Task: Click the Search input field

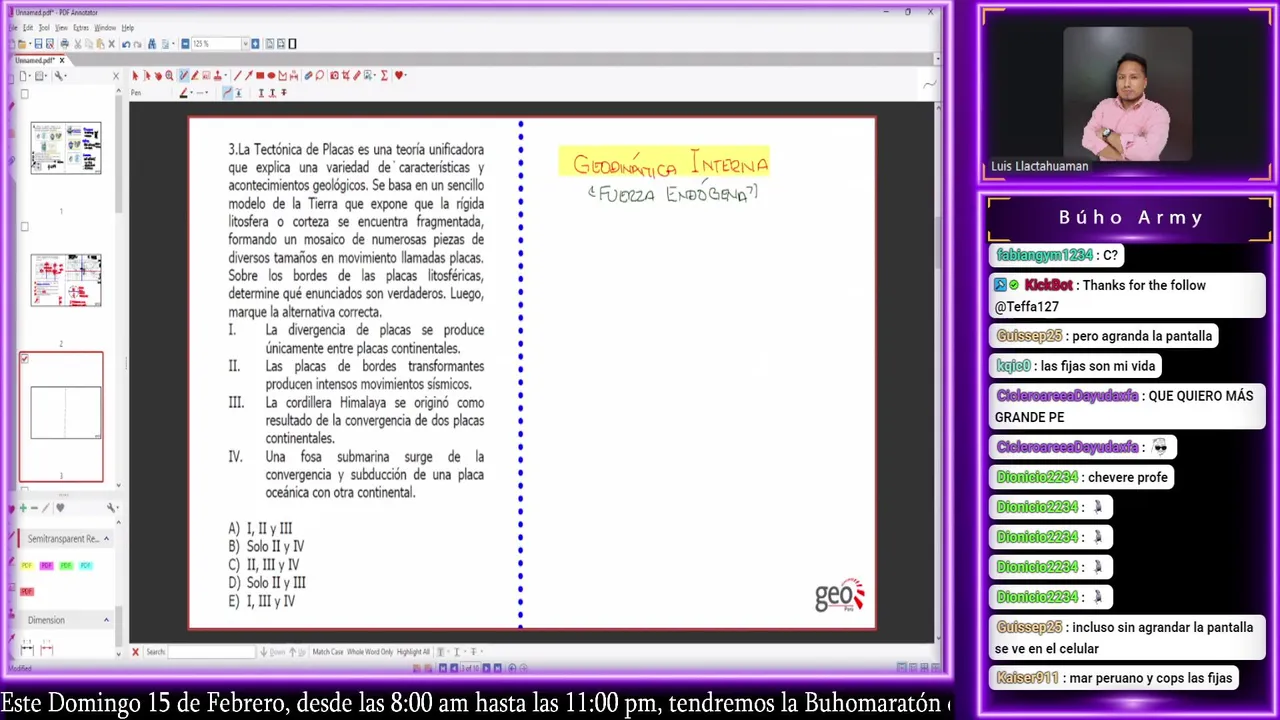Action: point(211,652)
